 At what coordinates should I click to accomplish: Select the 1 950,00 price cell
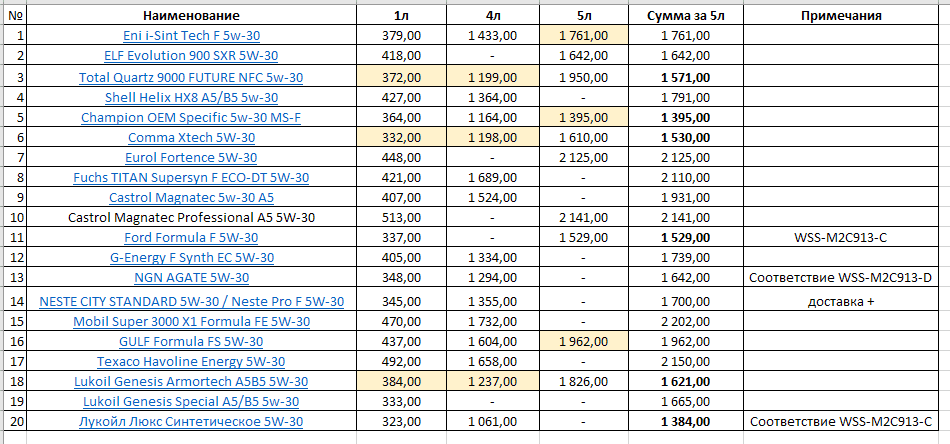pyautogui.click(x=583, y=78)
